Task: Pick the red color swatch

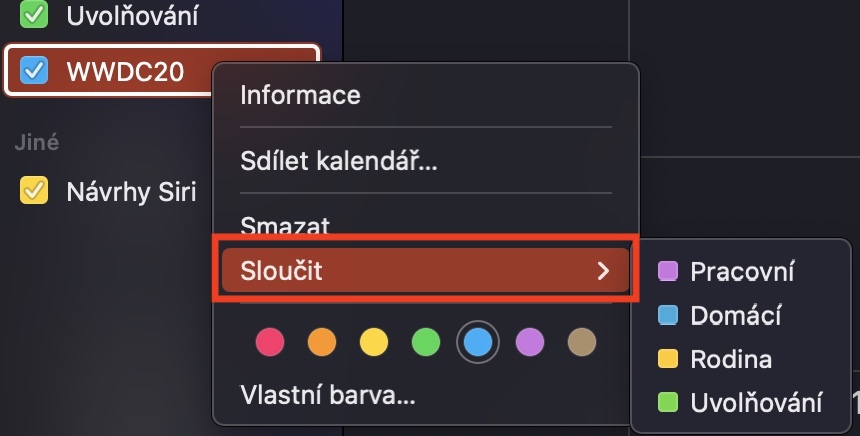Action: [x=270, y=343]
